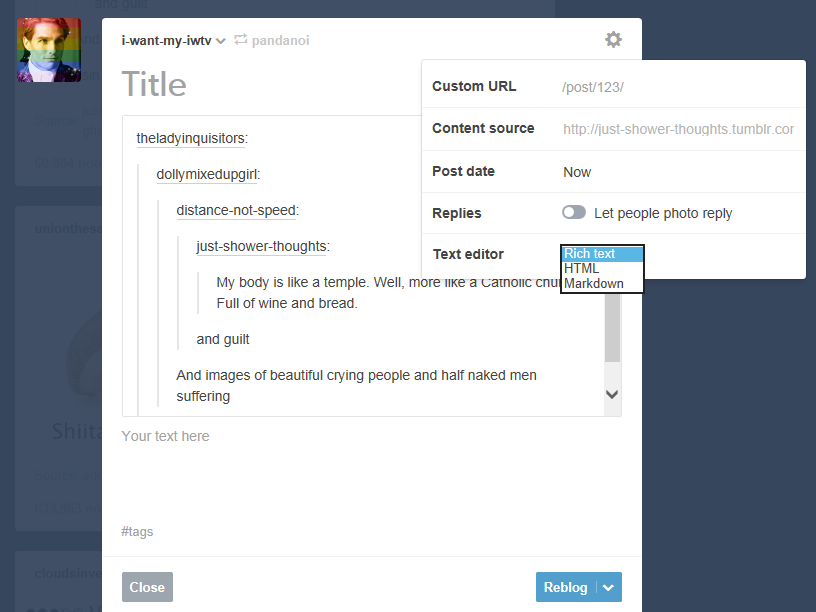The image size is (816, 612).
Task: Click the Close button
Action: coord(147,587)
